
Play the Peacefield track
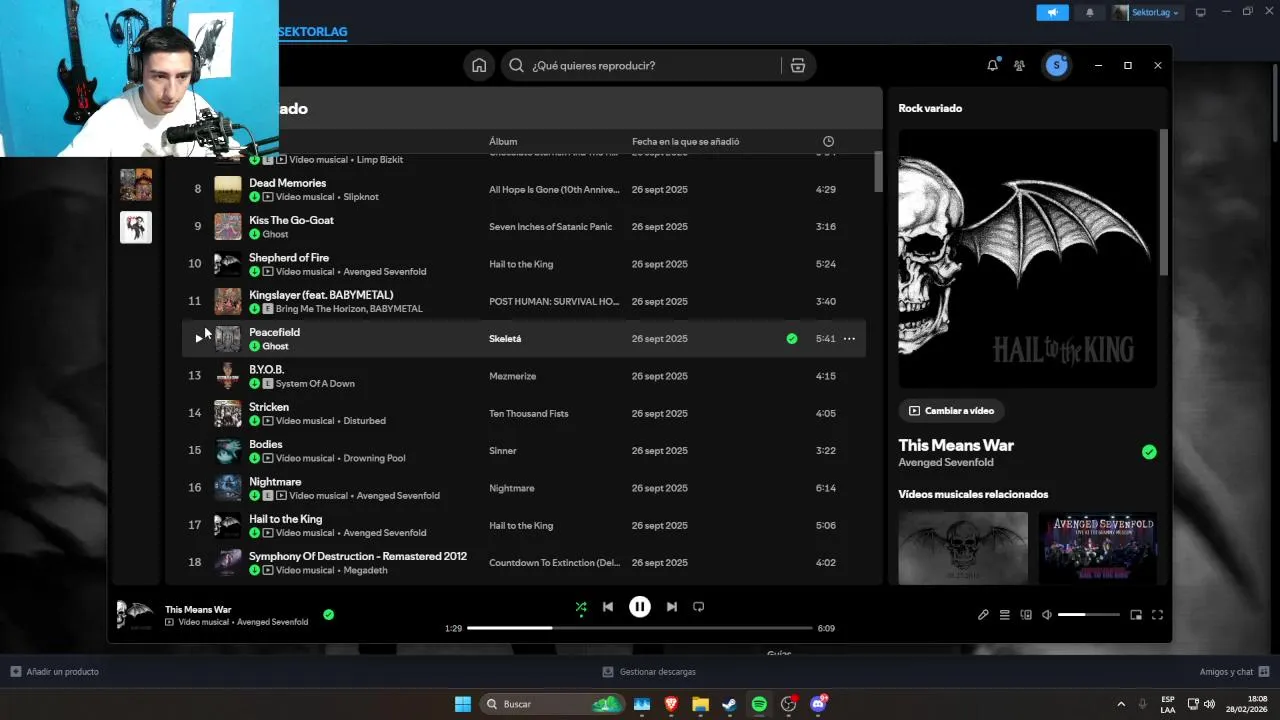click(x=198, y=339)
